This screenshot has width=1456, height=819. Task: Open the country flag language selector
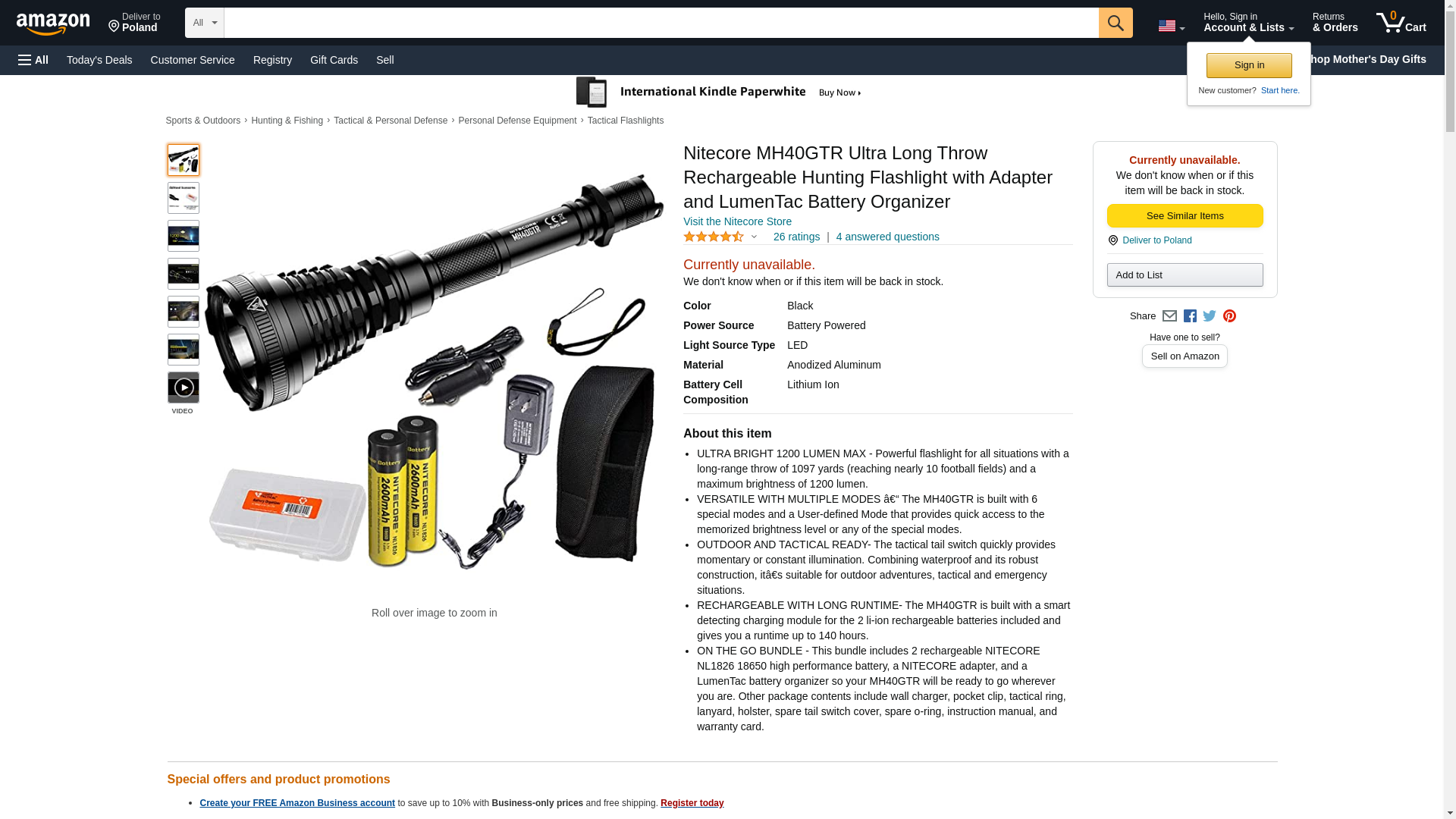[1170, 26]
